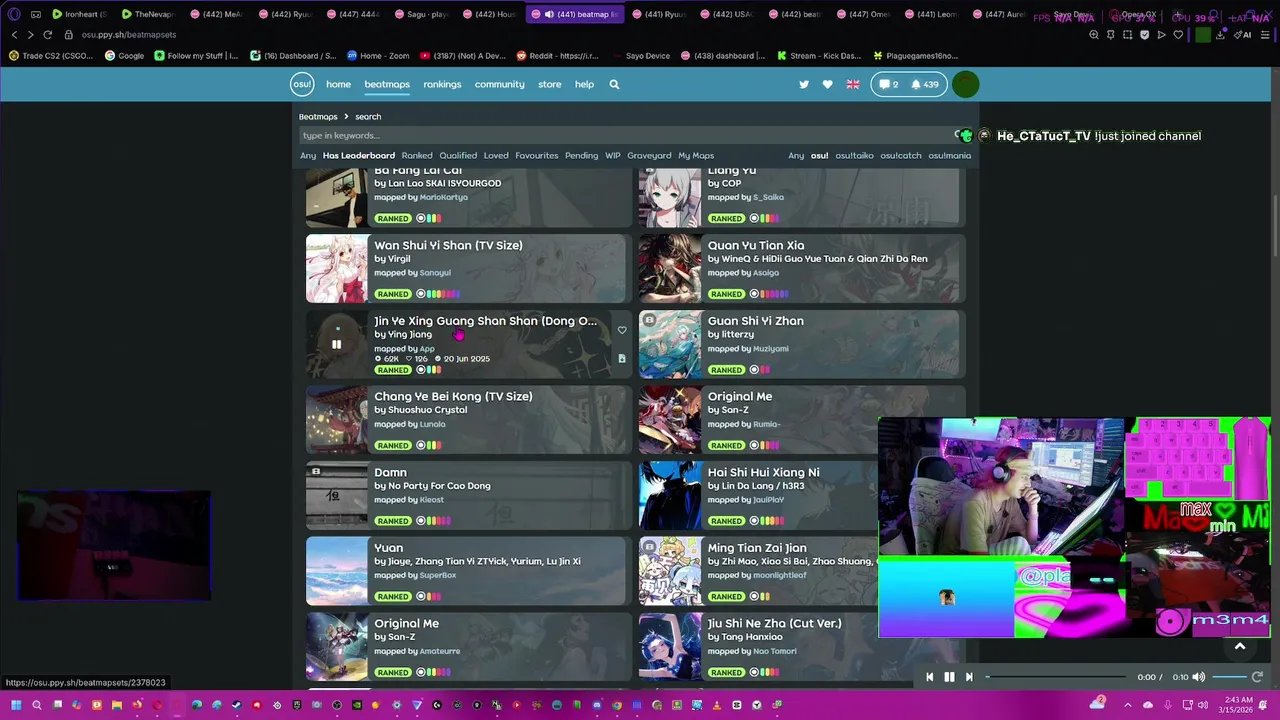Open mapper Muziyami's profile link
The width and height of the screenshot is (1280, 720).
[x=771, y=349]
